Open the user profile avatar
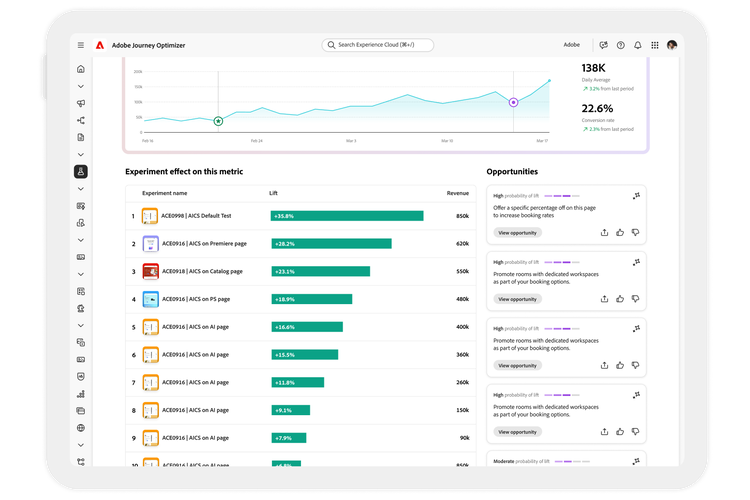The image size is (750, 500). 672,45
